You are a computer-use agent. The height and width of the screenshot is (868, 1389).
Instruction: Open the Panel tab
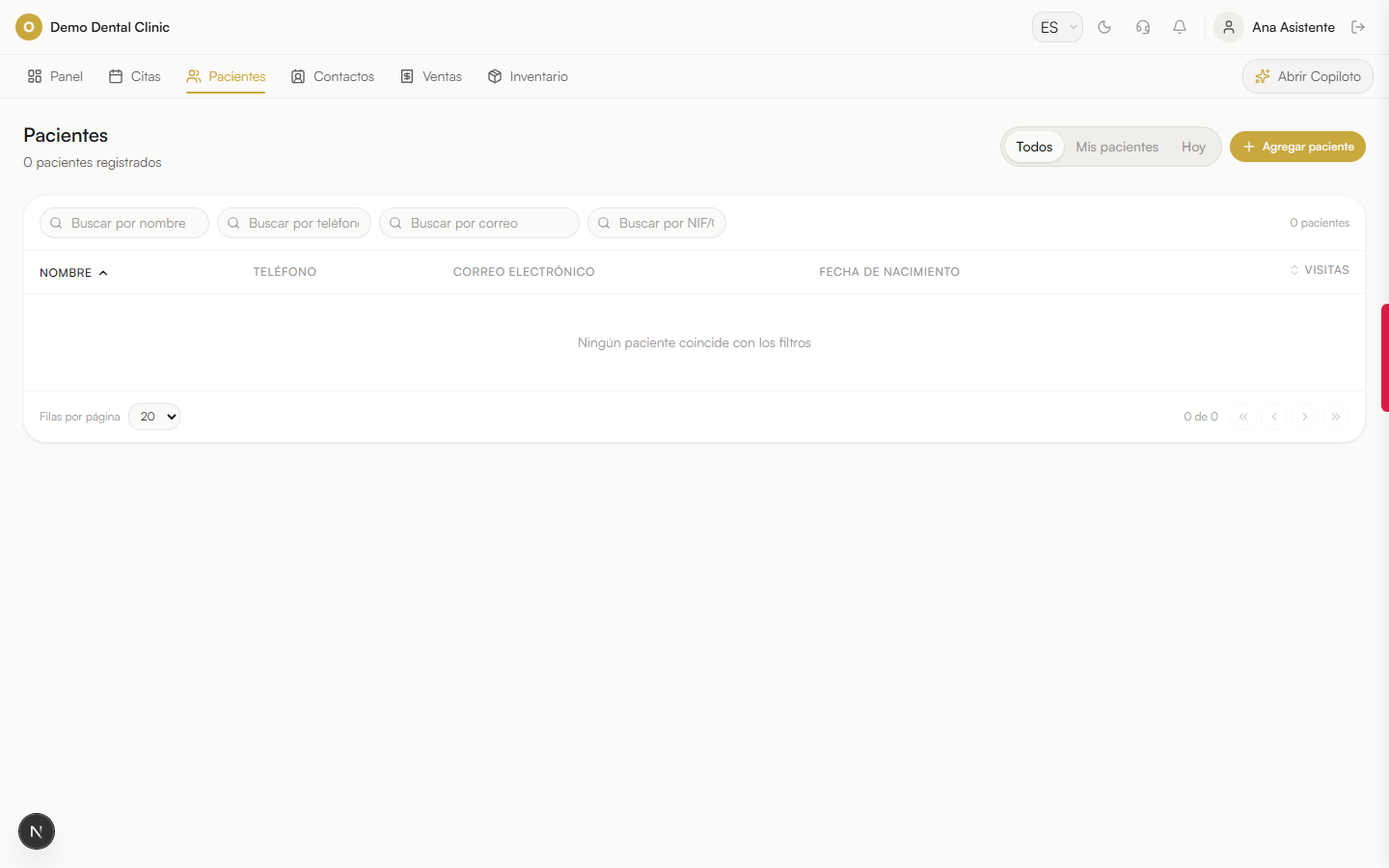[55, 76]
